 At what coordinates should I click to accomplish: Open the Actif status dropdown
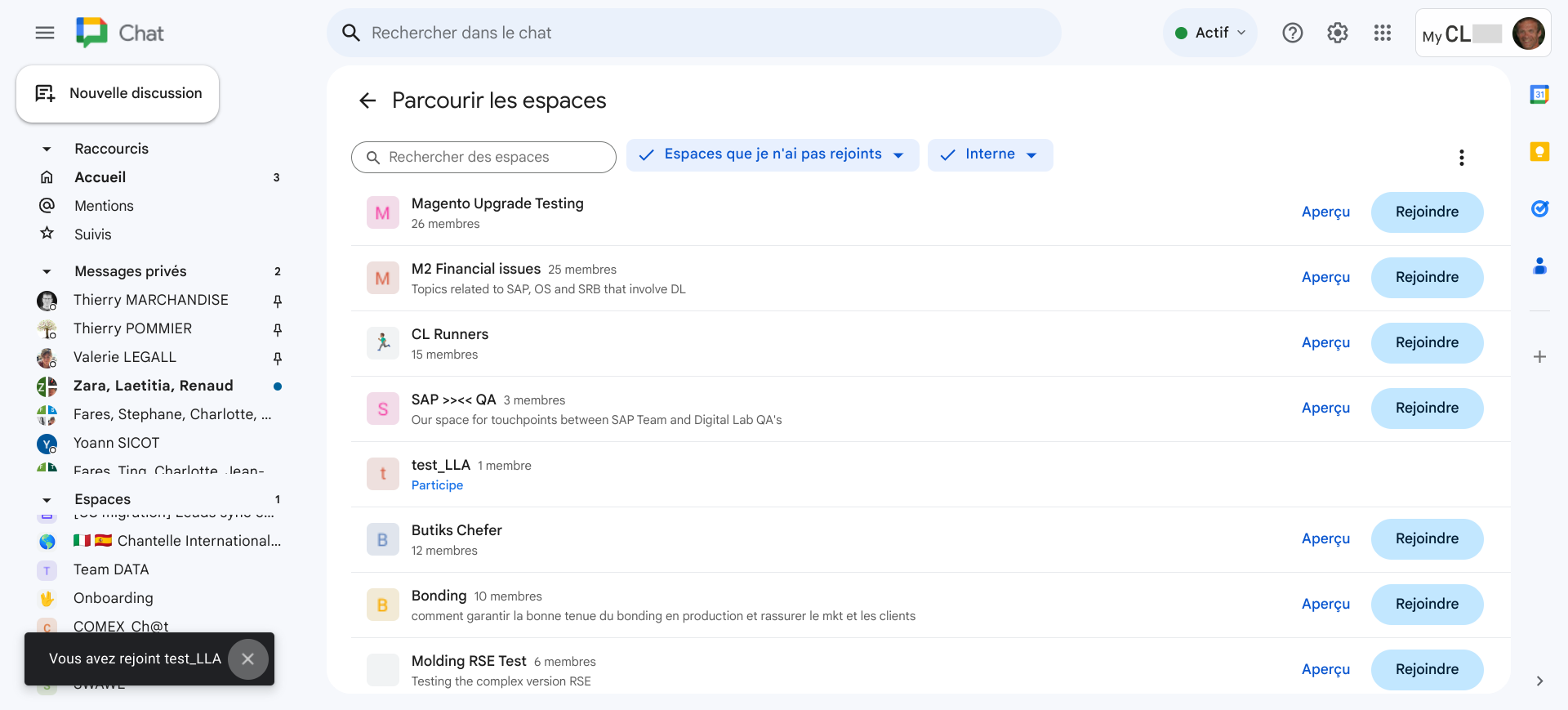coord(1210,33)
